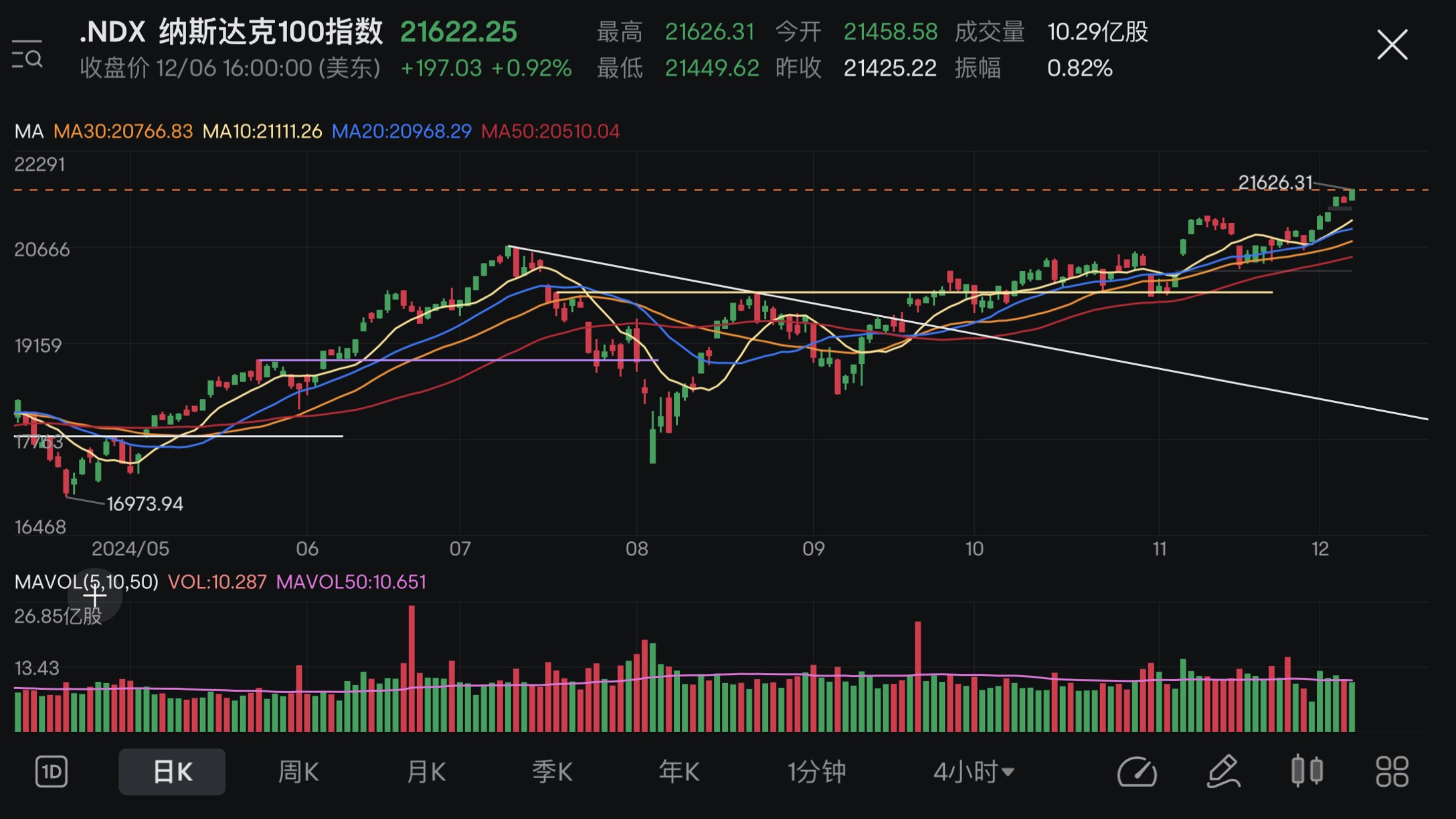Click MAVOL(5,10,50) volume indicator label
Viewport: 1456px width, 819px height.
pos(86,582)
